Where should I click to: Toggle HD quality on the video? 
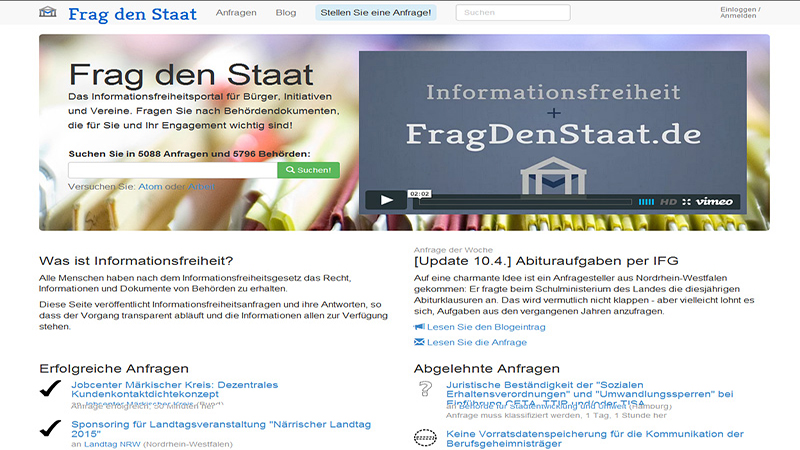668,202
